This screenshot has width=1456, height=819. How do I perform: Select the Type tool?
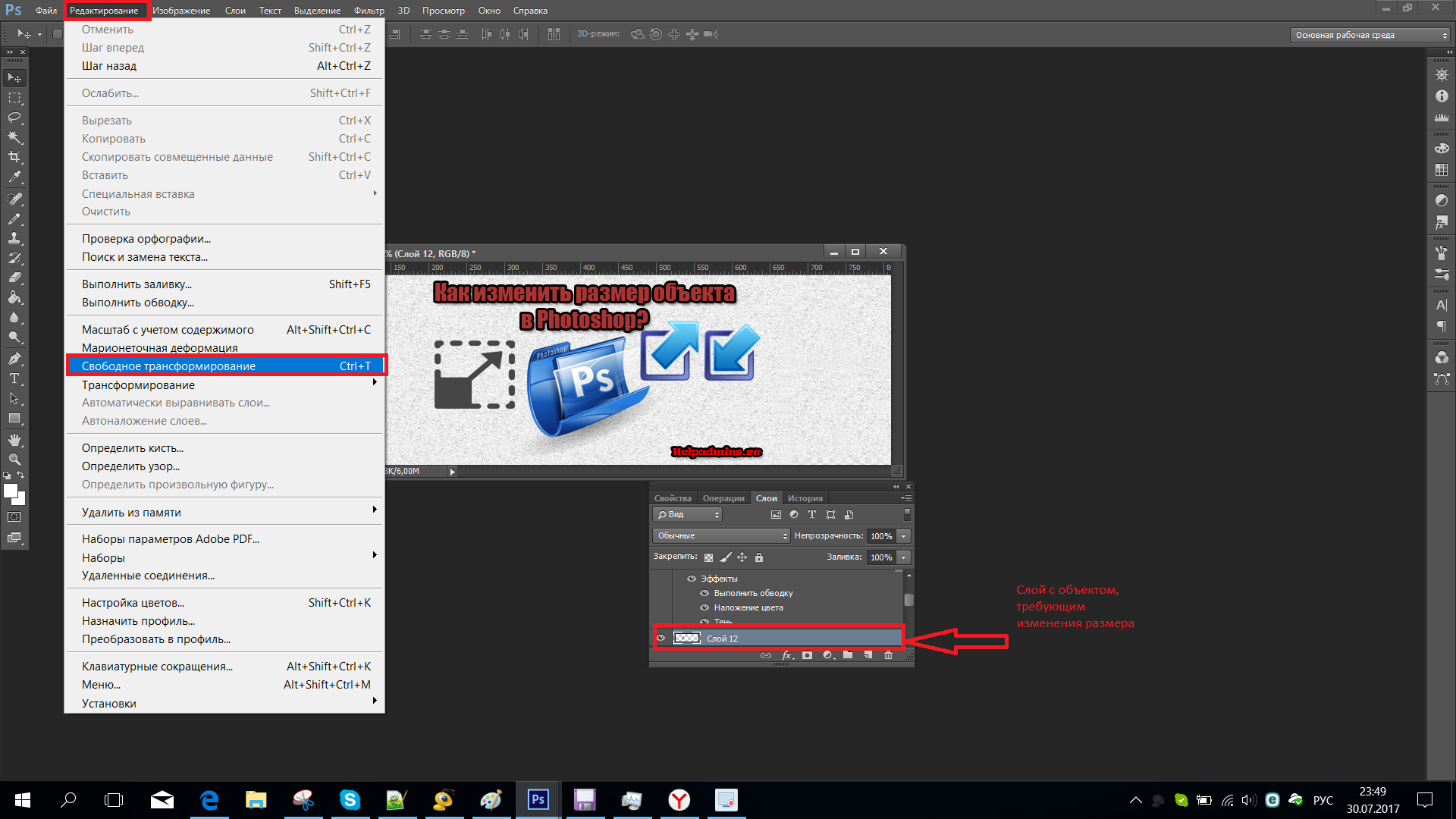(13, 378)
